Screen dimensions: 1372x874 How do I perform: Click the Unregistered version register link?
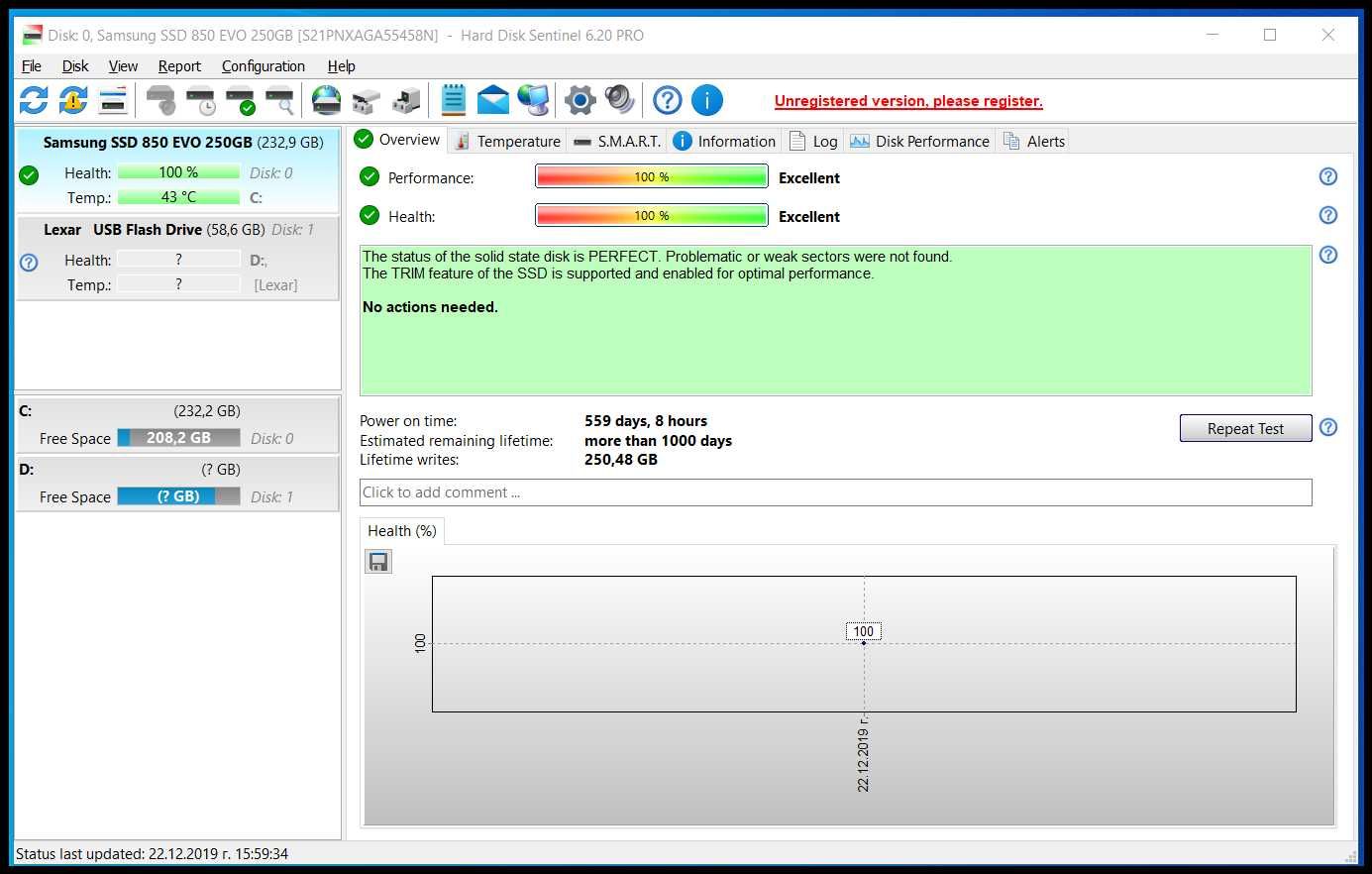coord(908,101)
